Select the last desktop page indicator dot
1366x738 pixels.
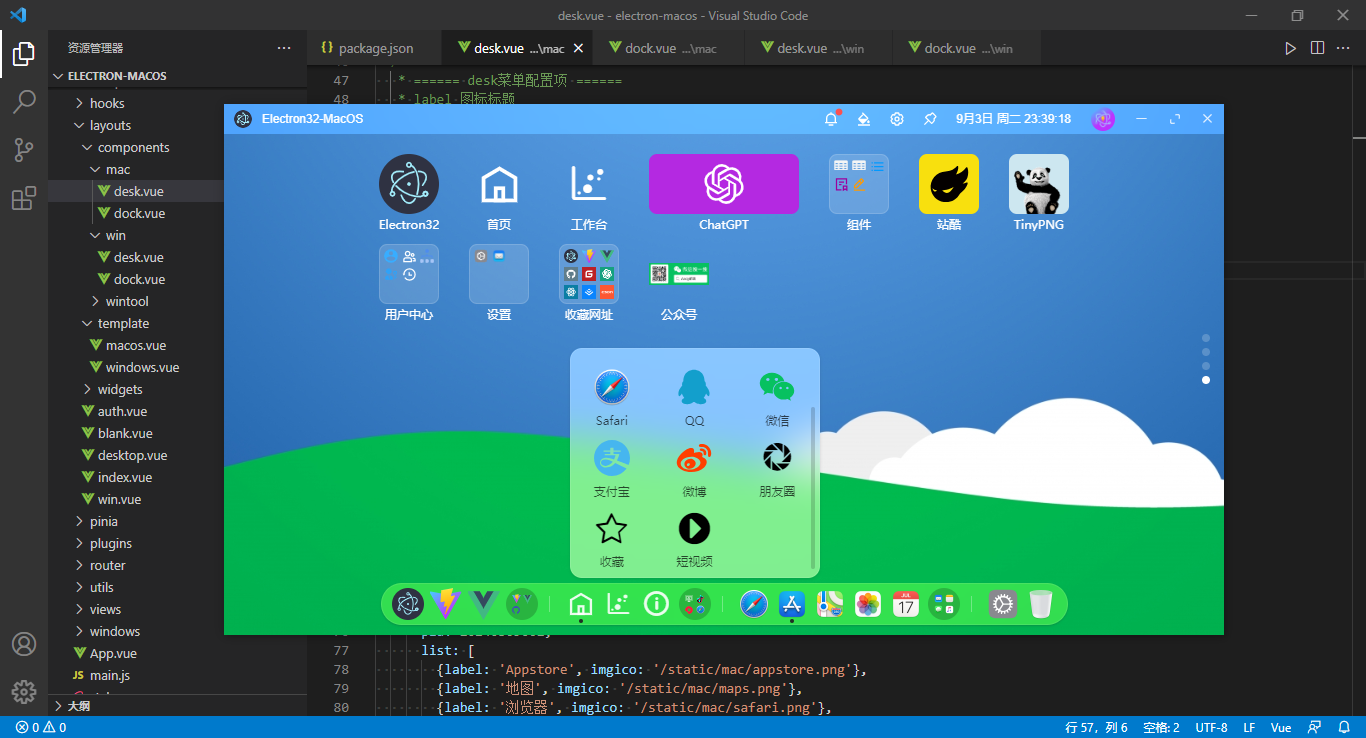point(1206,380)
